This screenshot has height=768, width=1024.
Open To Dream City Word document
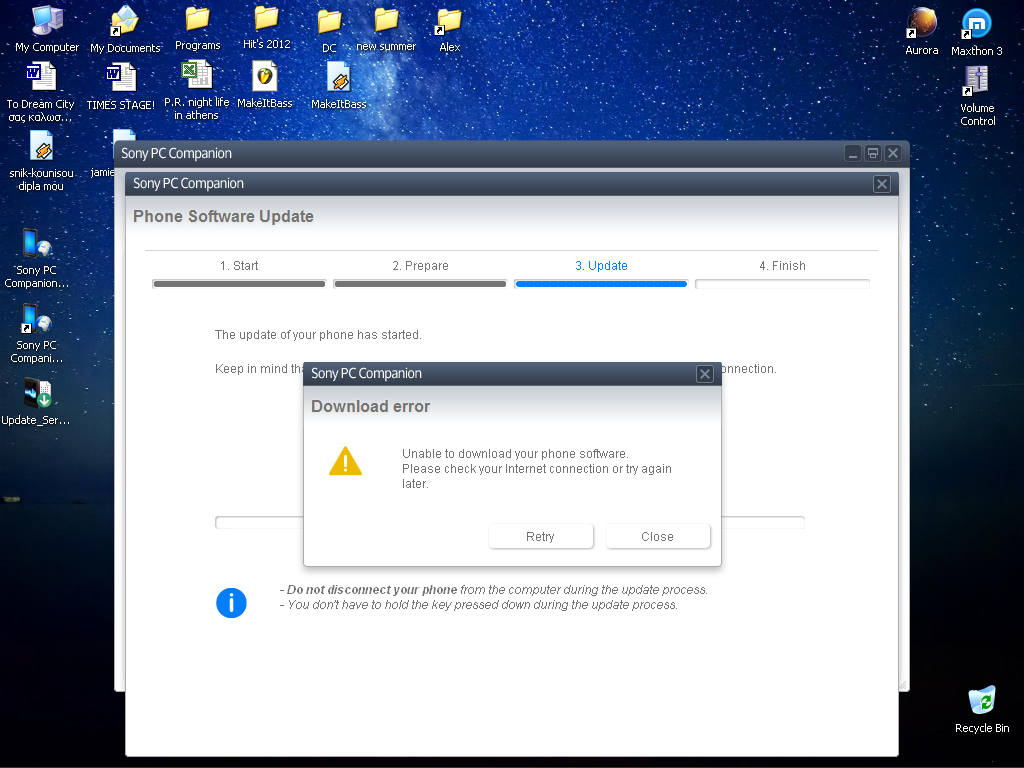[x=40, y=92]
